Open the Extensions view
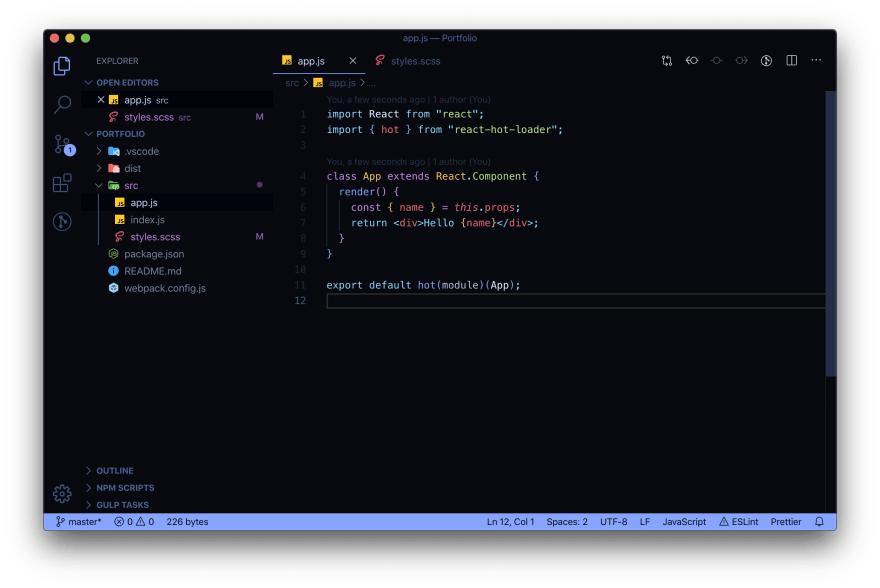The width and height of the screenshot is (880, 588). pos(62,183)
